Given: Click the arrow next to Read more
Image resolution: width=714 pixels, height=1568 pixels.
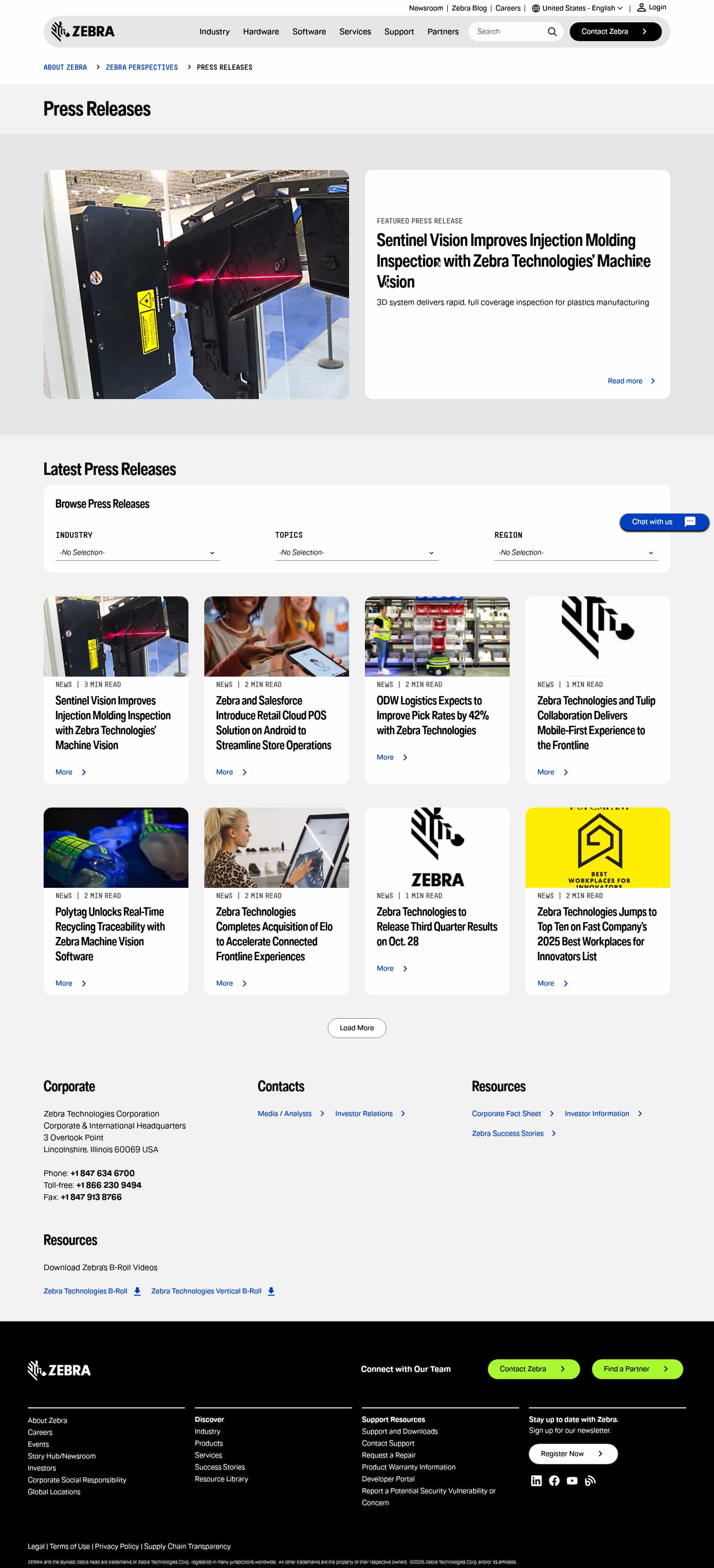Looking at the screenshot, I should click(653, 381).
